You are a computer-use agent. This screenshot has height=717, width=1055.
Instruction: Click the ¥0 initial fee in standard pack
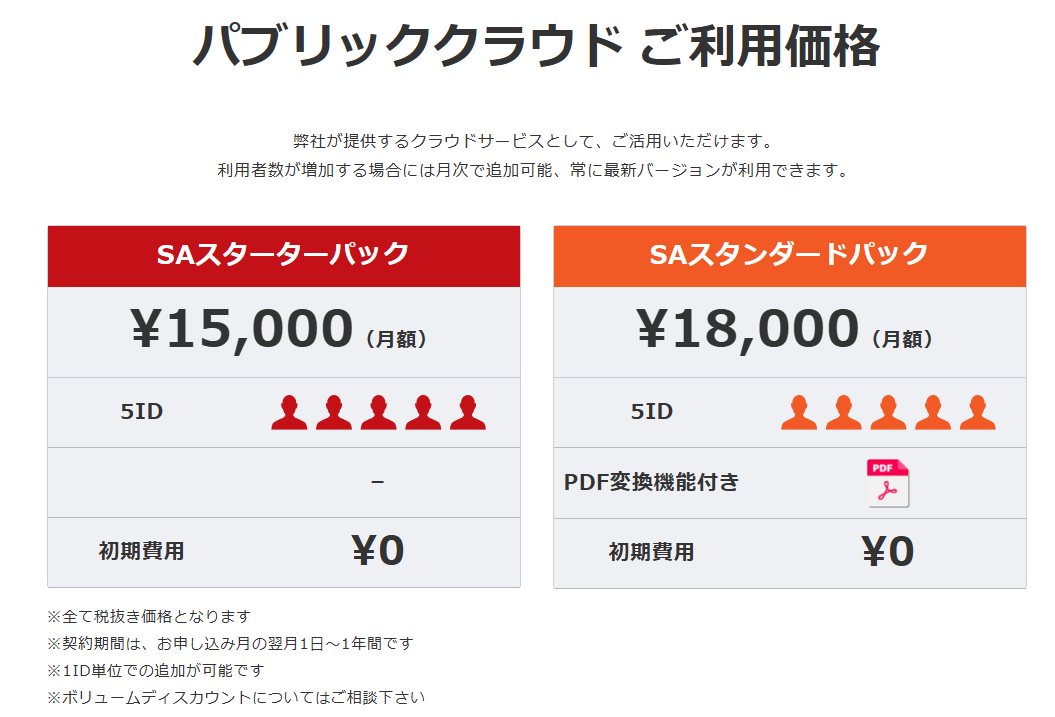(887, 551)
